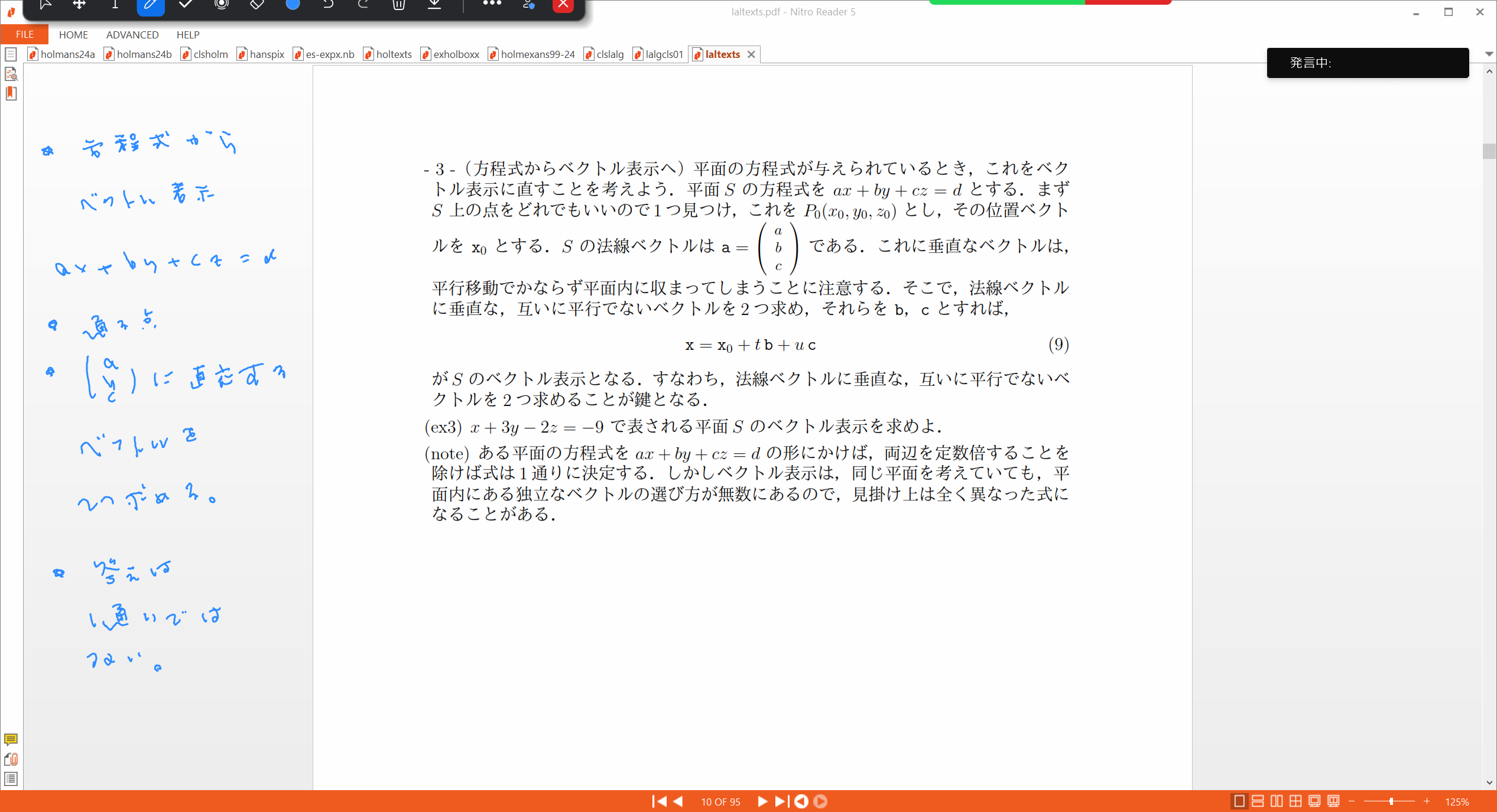Switch to facing pages view

[x=1277, y=801]
